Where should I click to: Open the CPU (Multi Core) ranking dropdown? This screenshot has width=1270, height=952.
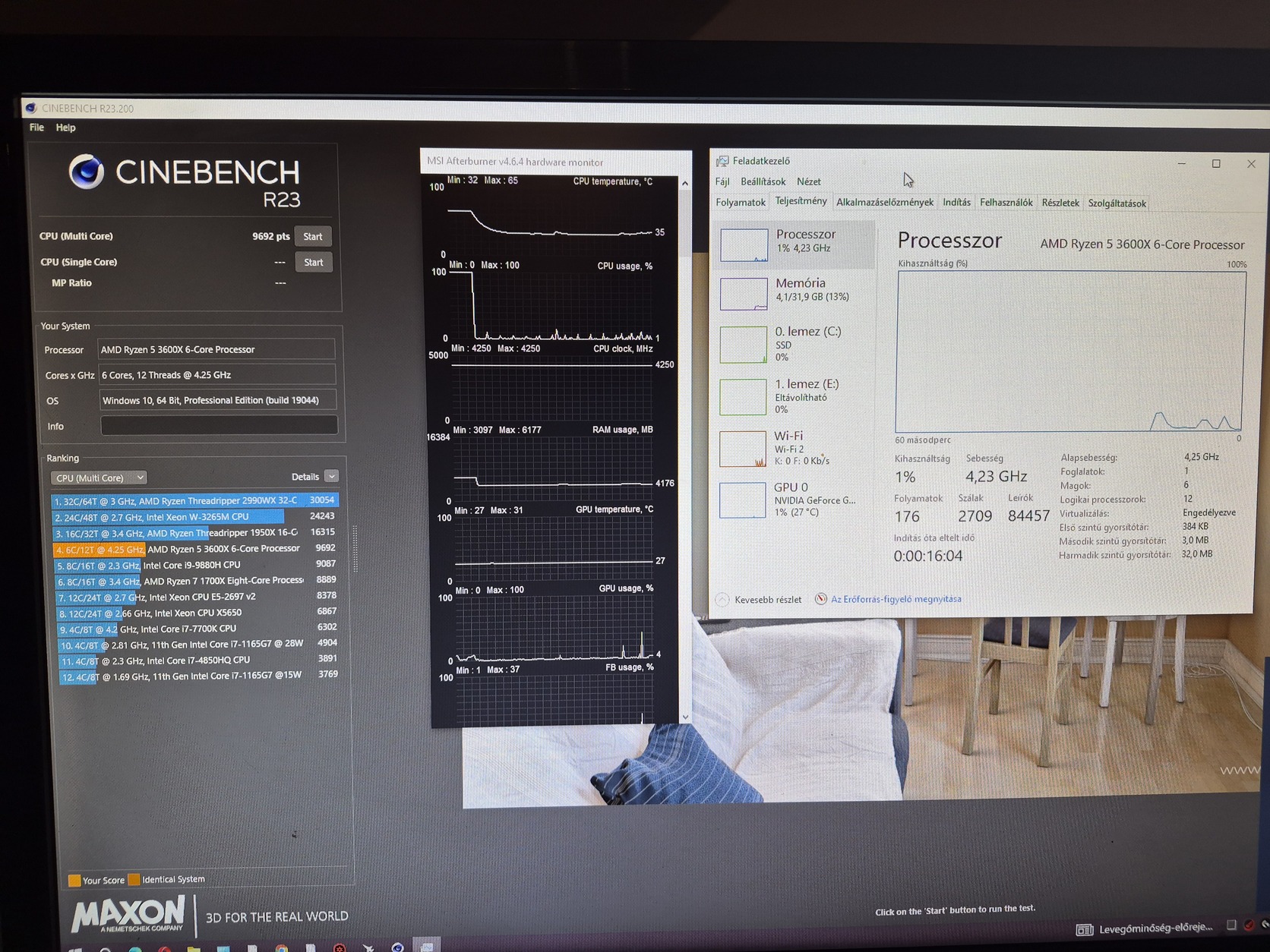point(99,478)
